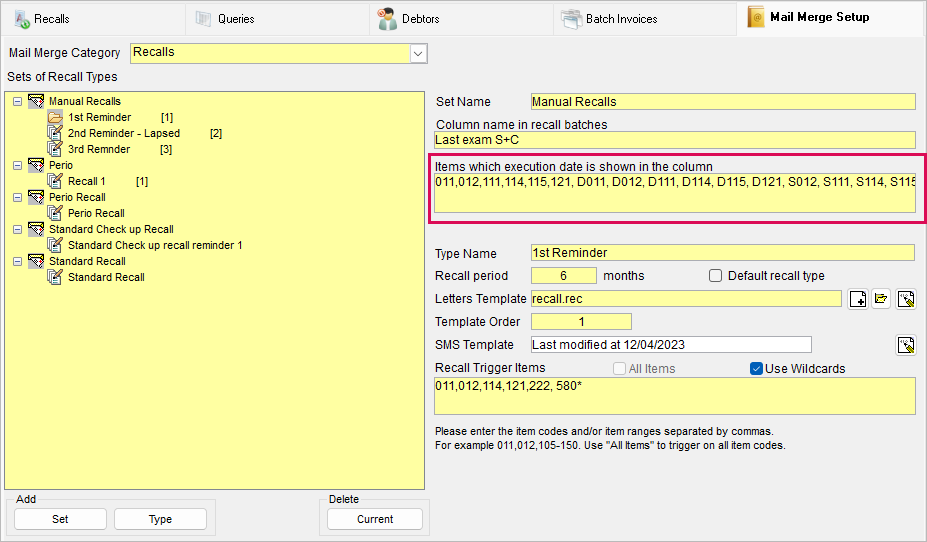Select the Mail Merge Setup tab
Screen dimensions: 927x542
pos(831,18)
